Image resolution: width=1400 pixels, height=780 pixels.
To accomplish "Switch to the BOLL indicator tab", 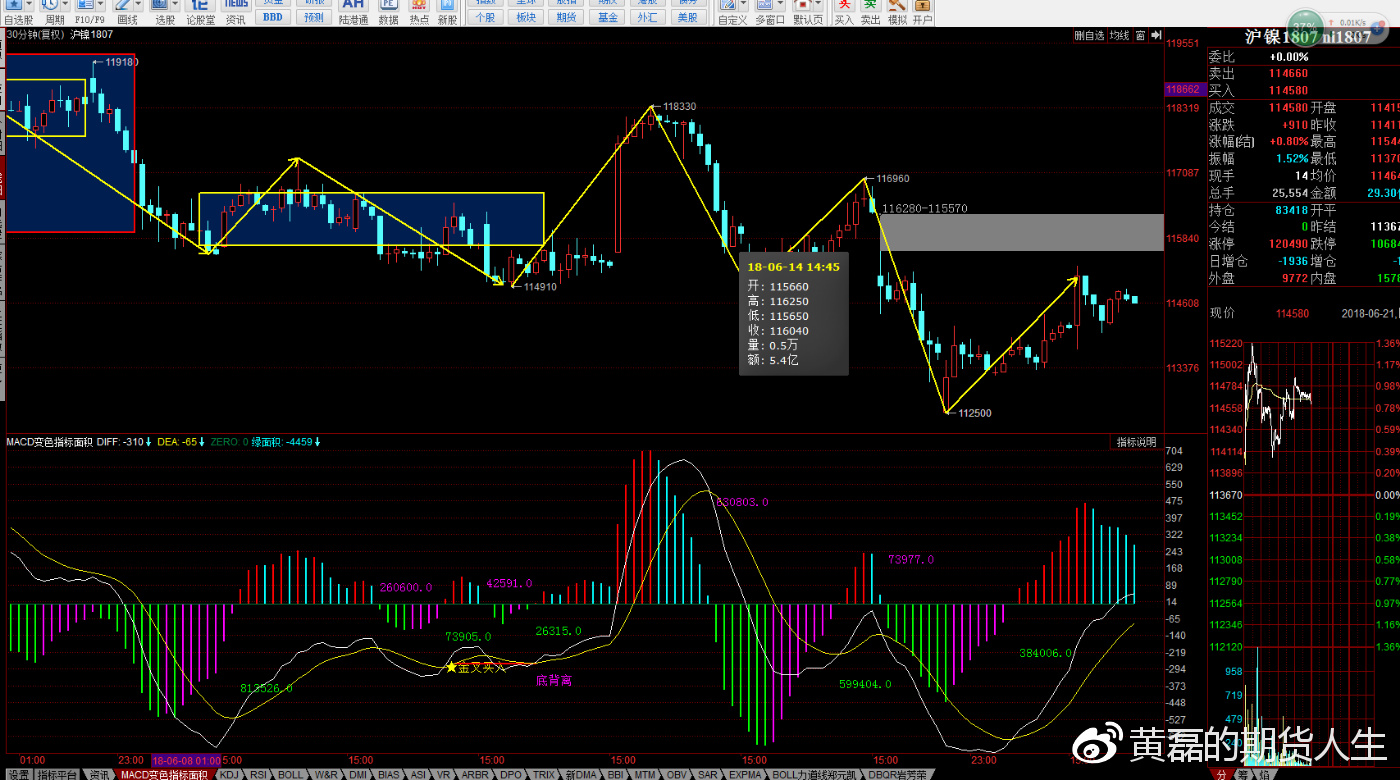I will pyautogui.click(x=291, y=774).
